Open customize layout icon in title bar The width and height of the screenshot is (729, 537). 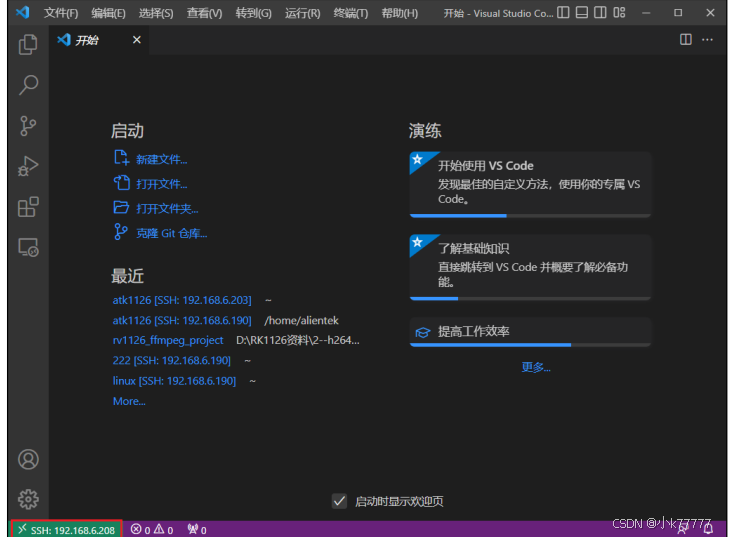coord(619,13)
